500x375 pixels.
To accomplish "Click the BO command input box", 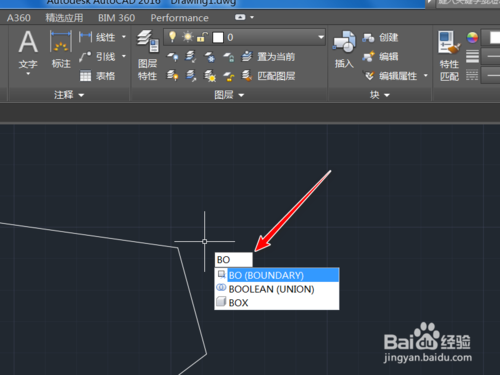I will click(x=234, y=260).
